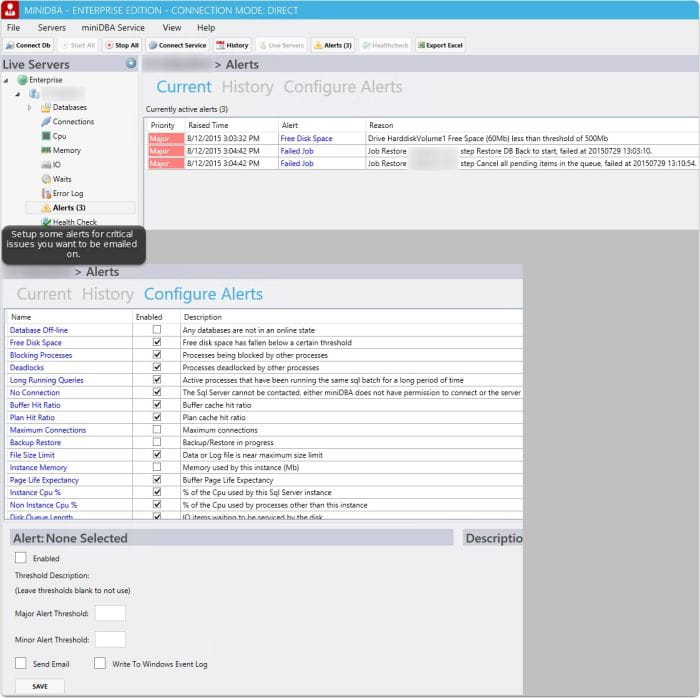Switch to the Configure Alerts tab at top
700x698 pixels.
pyautogui.click(x=342, y=87)
